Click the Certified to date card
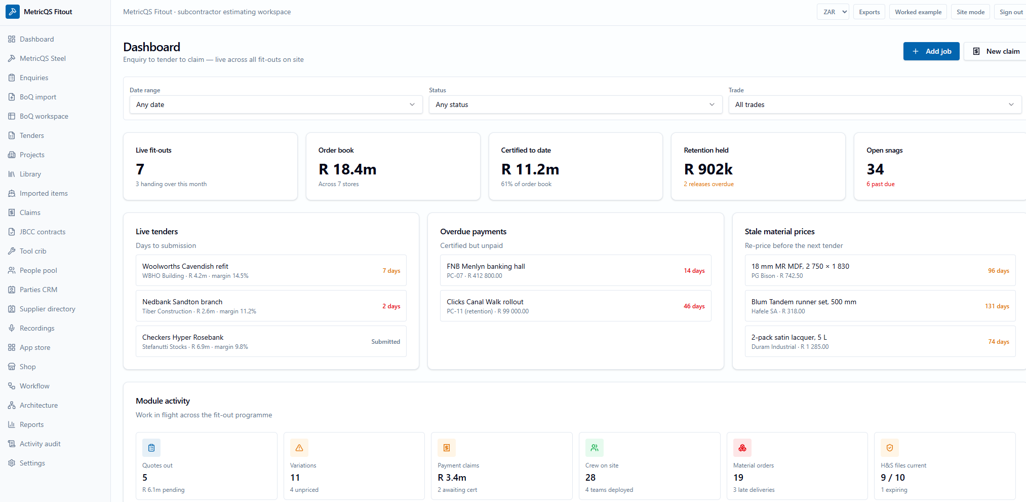The height and width of the screenshot is (502, 1026). tap(576, 166)
